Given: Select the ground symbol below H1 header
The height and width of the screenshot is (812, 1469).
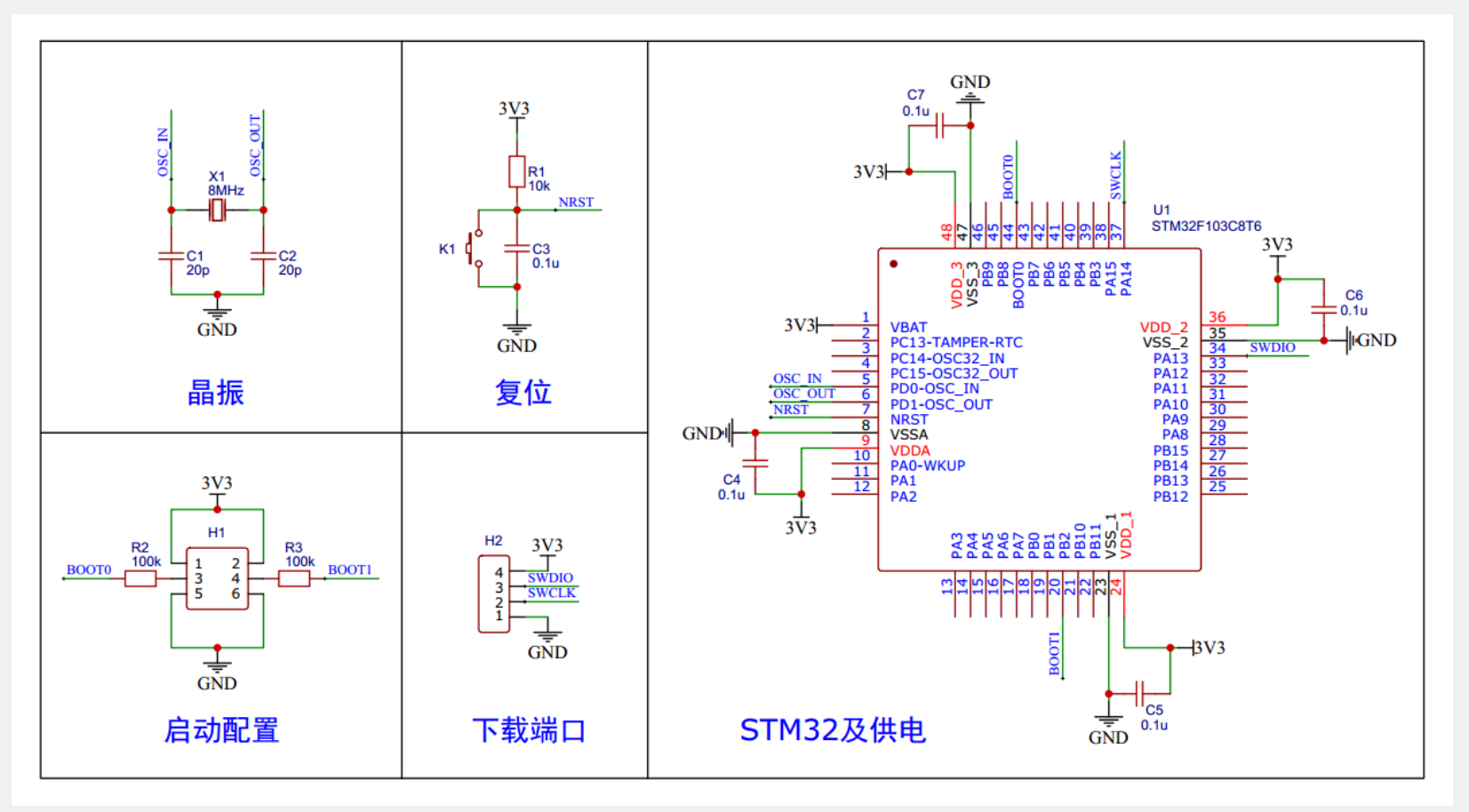Looking at the screenshot, I should pyautogui.click(x=217, y=665).
